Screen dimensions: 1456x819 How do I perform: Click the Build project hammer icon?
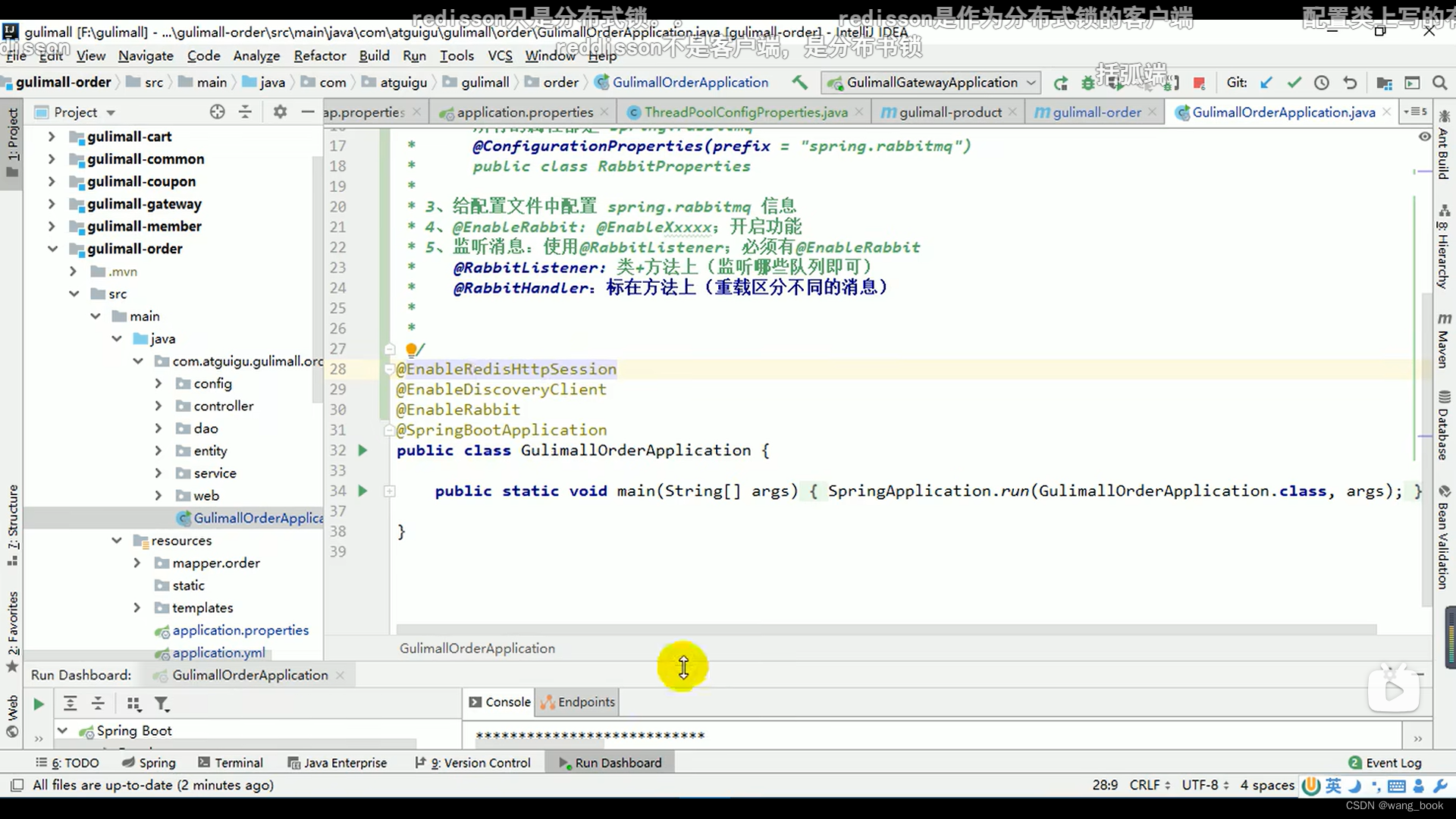(799, 82)
